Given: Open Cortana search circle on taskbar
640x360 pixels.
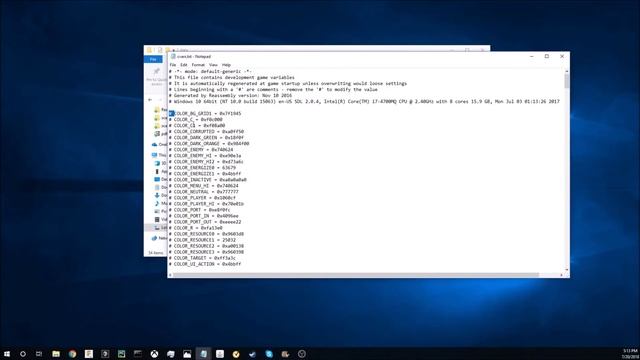Looking at the screenshot, I should click(x=23, y=354).
